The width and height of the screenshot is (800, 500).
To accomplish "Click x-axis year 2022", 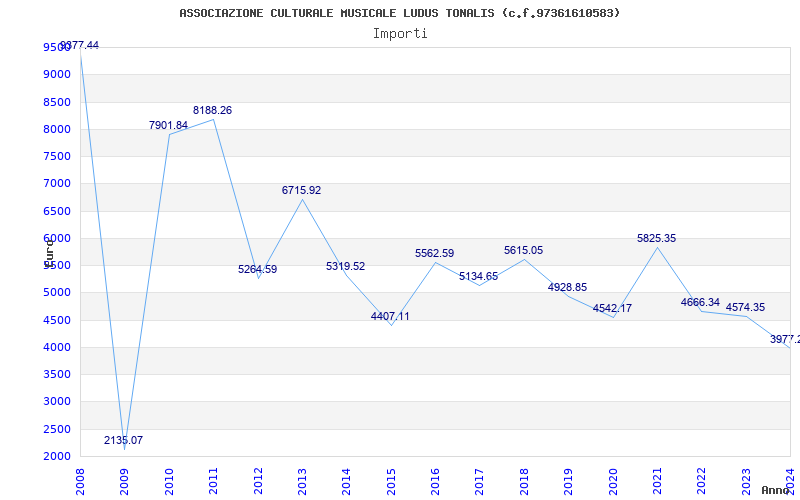I will [702, 482].
